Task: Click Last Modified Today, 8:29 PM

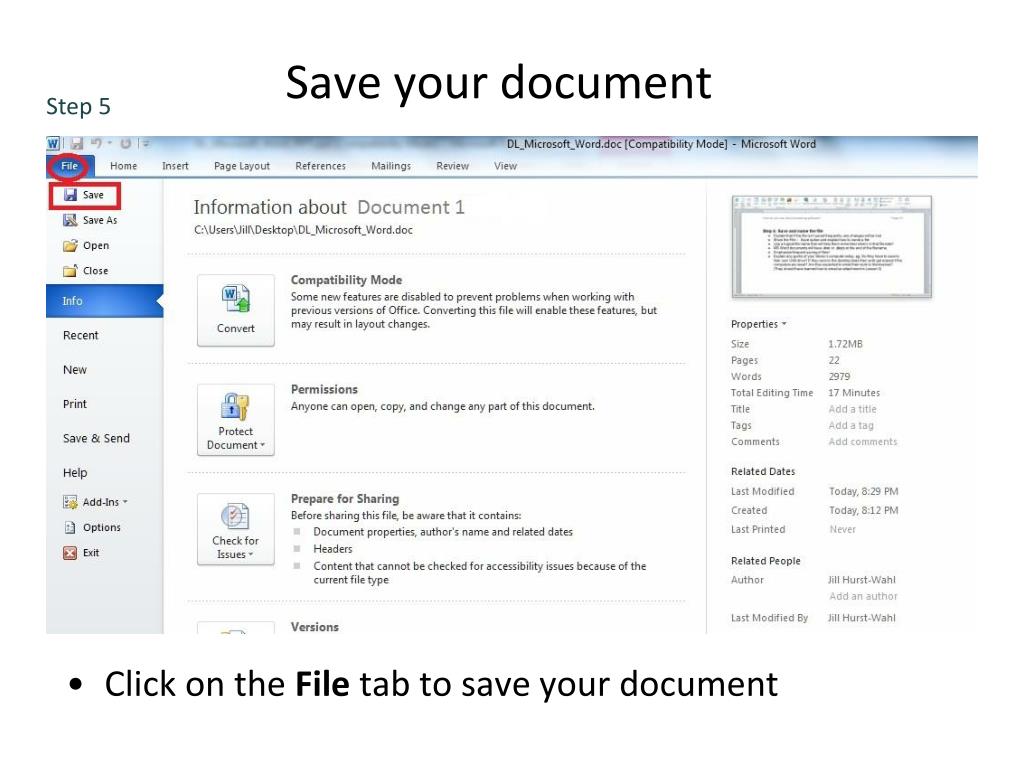Action: (x=863, y=491)
